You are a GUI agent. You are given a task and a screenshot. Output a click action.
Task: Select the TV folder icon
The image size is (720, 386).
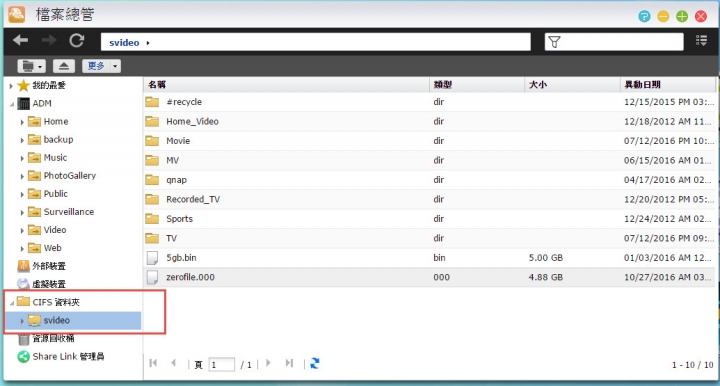(x=152, y=238)
